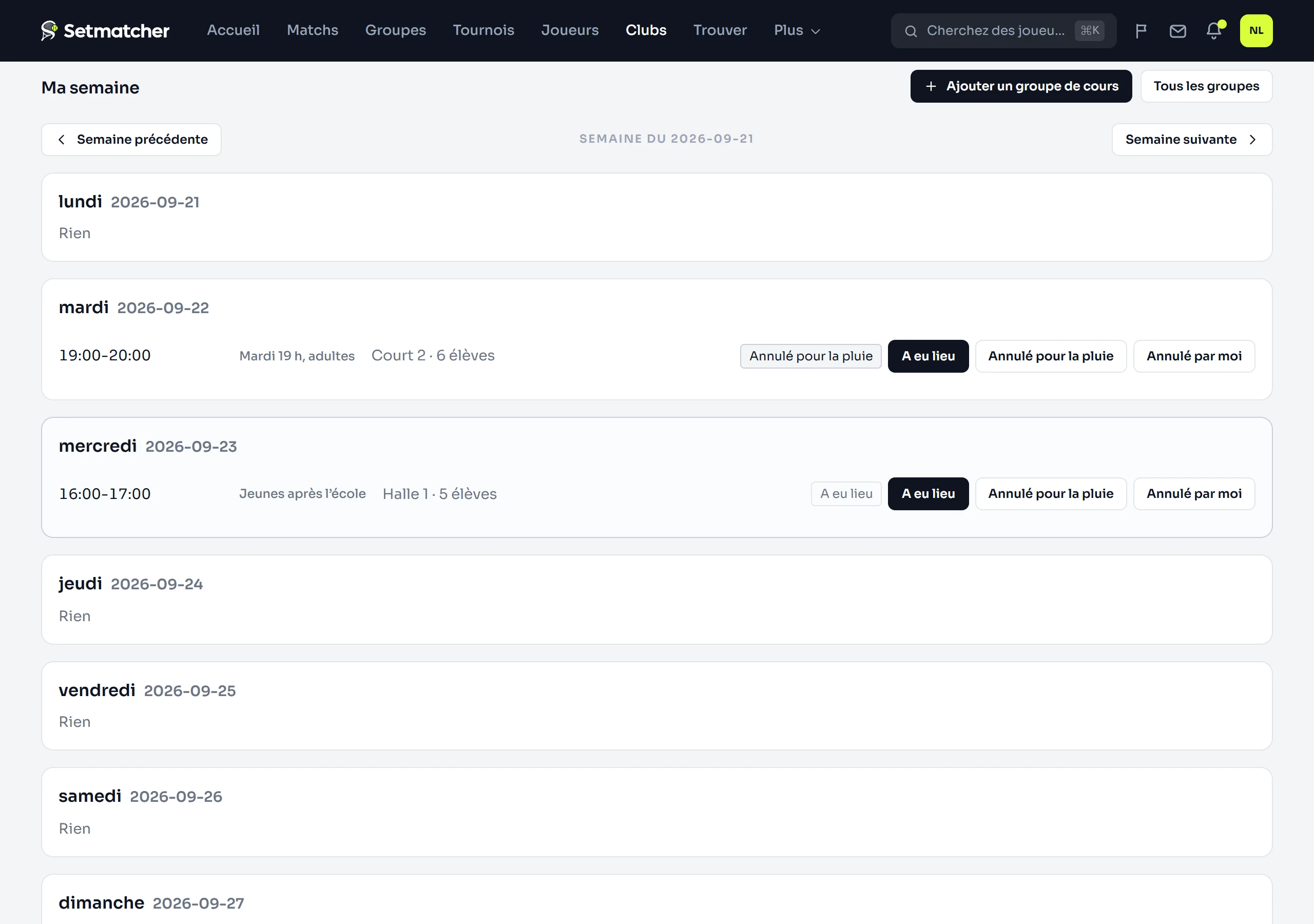Go to Semaine précédente
Screen dimensions: 1314x924
pos(131,140)
